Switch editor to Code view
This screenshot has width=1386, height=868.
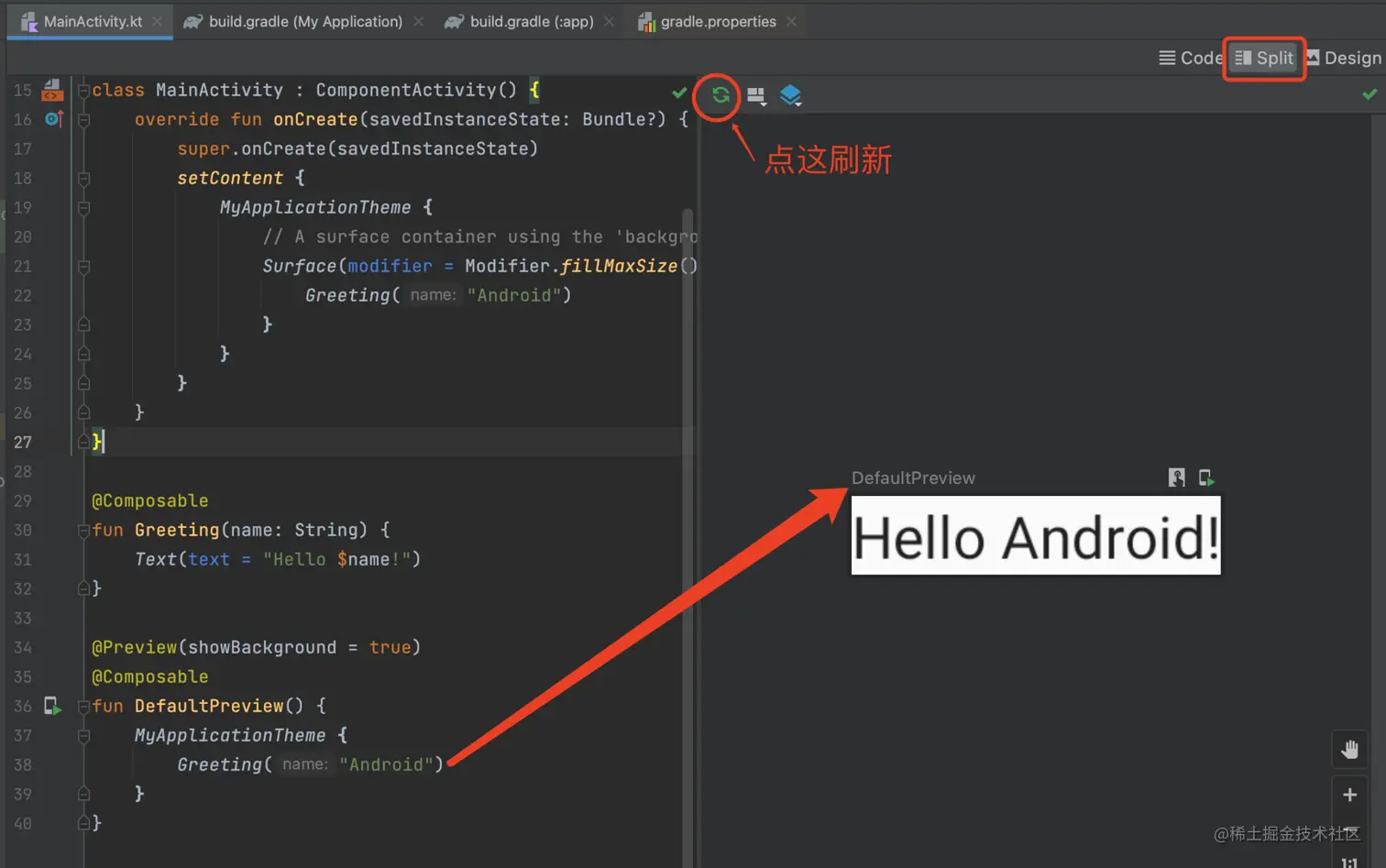(x=1190, y=58)
